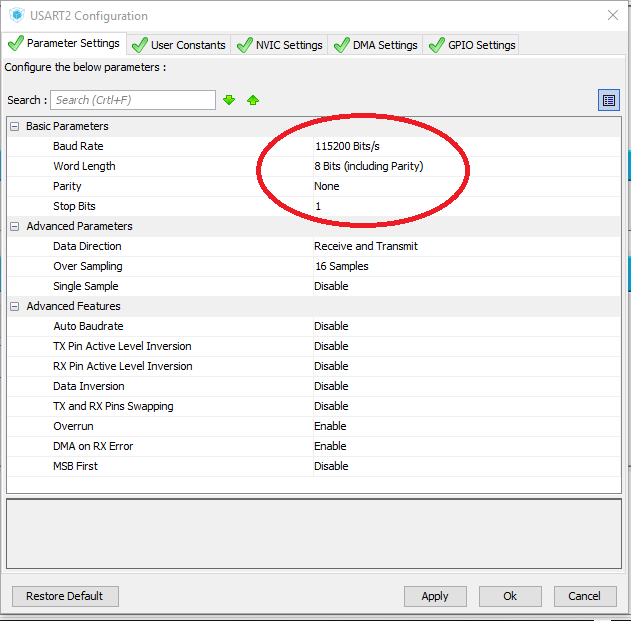The height and width of the screenshot is (621, 631).
Task: Click the green down arrow search-next icon
Action: click(x=229, y=100)
